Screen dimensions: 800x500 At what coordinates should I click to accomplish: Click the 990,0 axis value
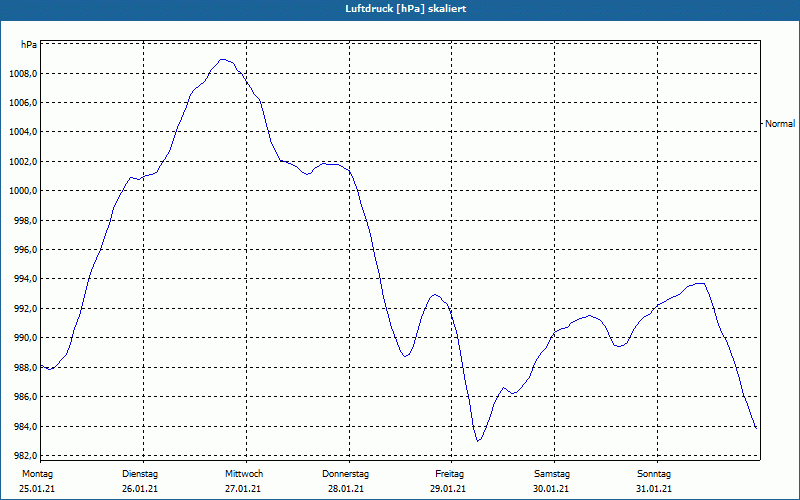(25, 338)
